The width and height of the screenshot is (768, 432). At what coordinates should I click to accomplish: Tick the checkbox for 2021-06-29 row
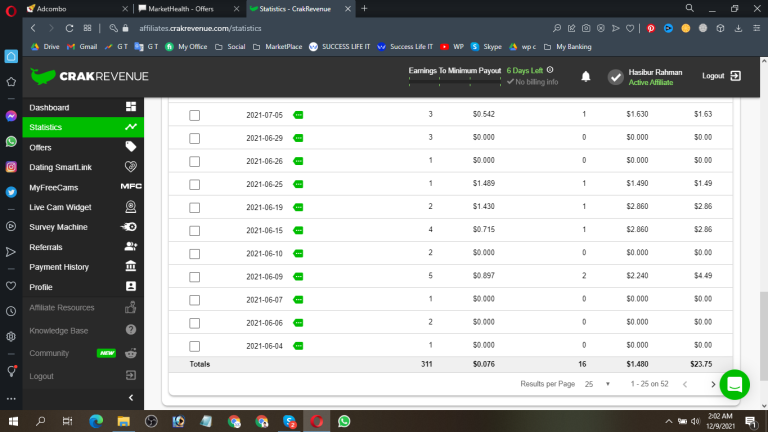194,138
